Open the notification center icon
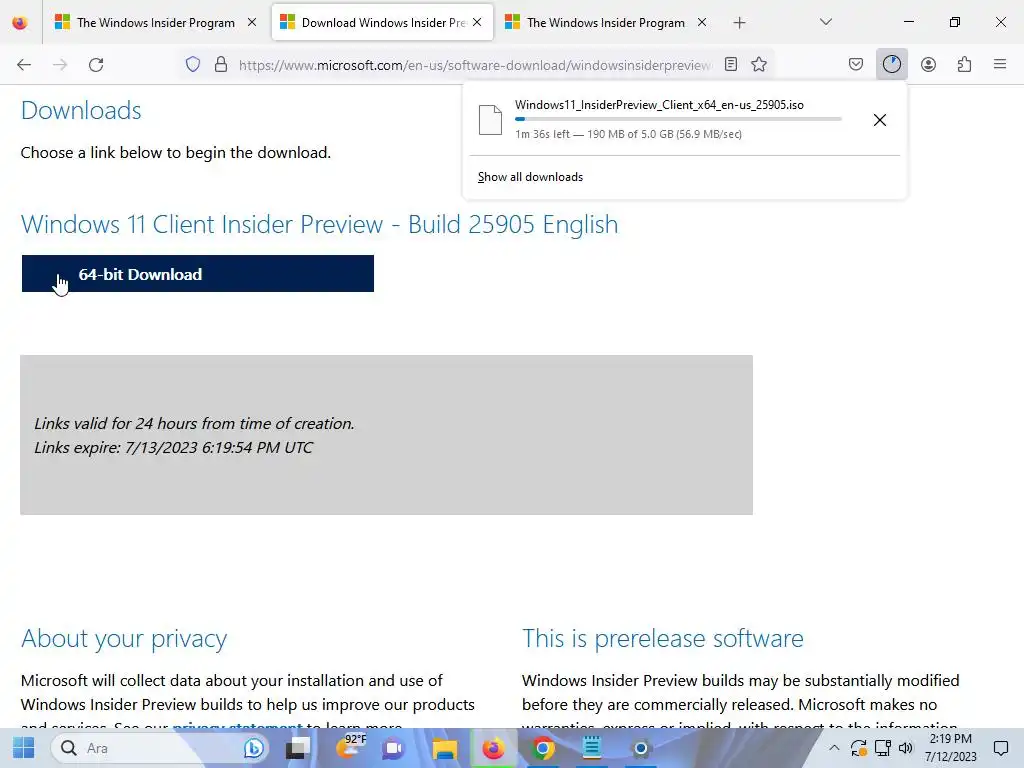Viewport: 1024px width, 768px height. click(x=1000, y=748)
